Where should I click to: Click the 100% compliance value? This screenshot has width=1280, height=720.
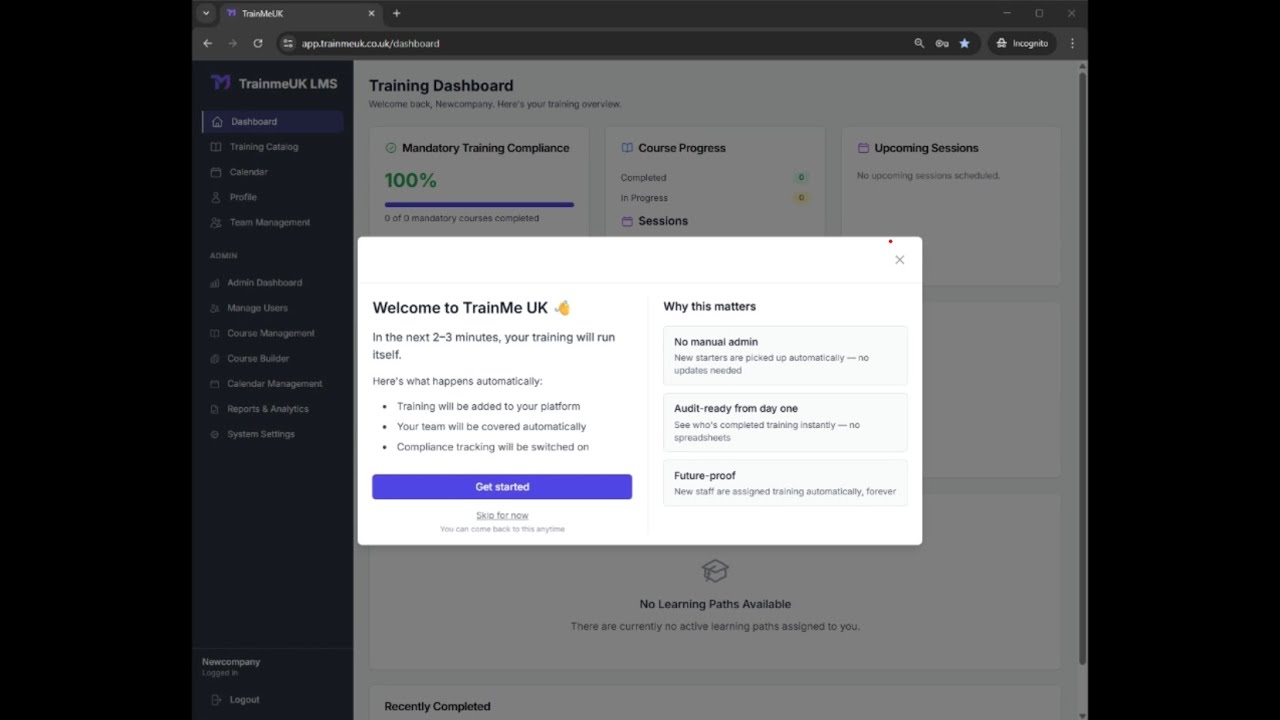click(x=410, y=181)
